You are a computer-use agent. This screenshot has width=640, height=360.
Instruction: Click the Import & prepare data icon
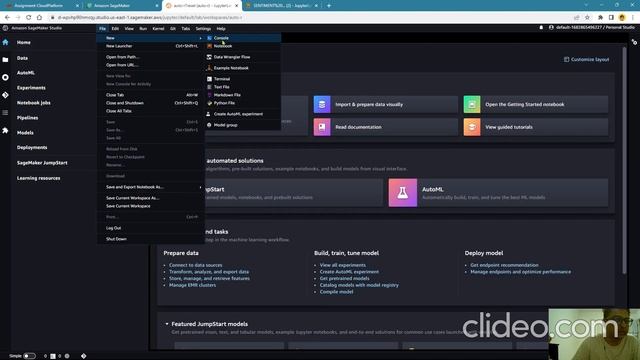tap(322, 104)
